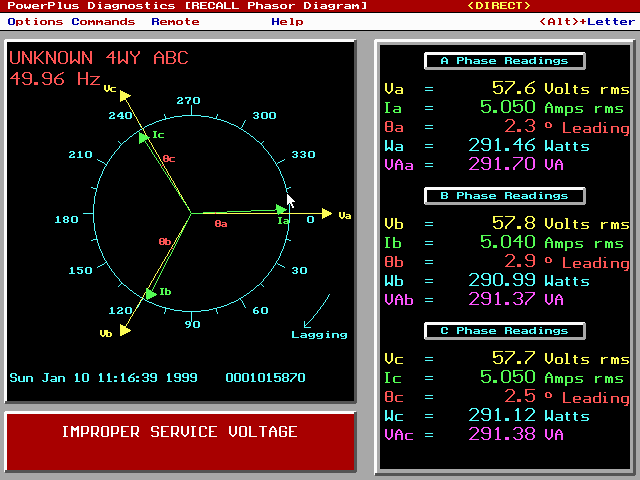This screenshot has width=640, height=480.
Task: Open the Remote menu
Action: 175,21
